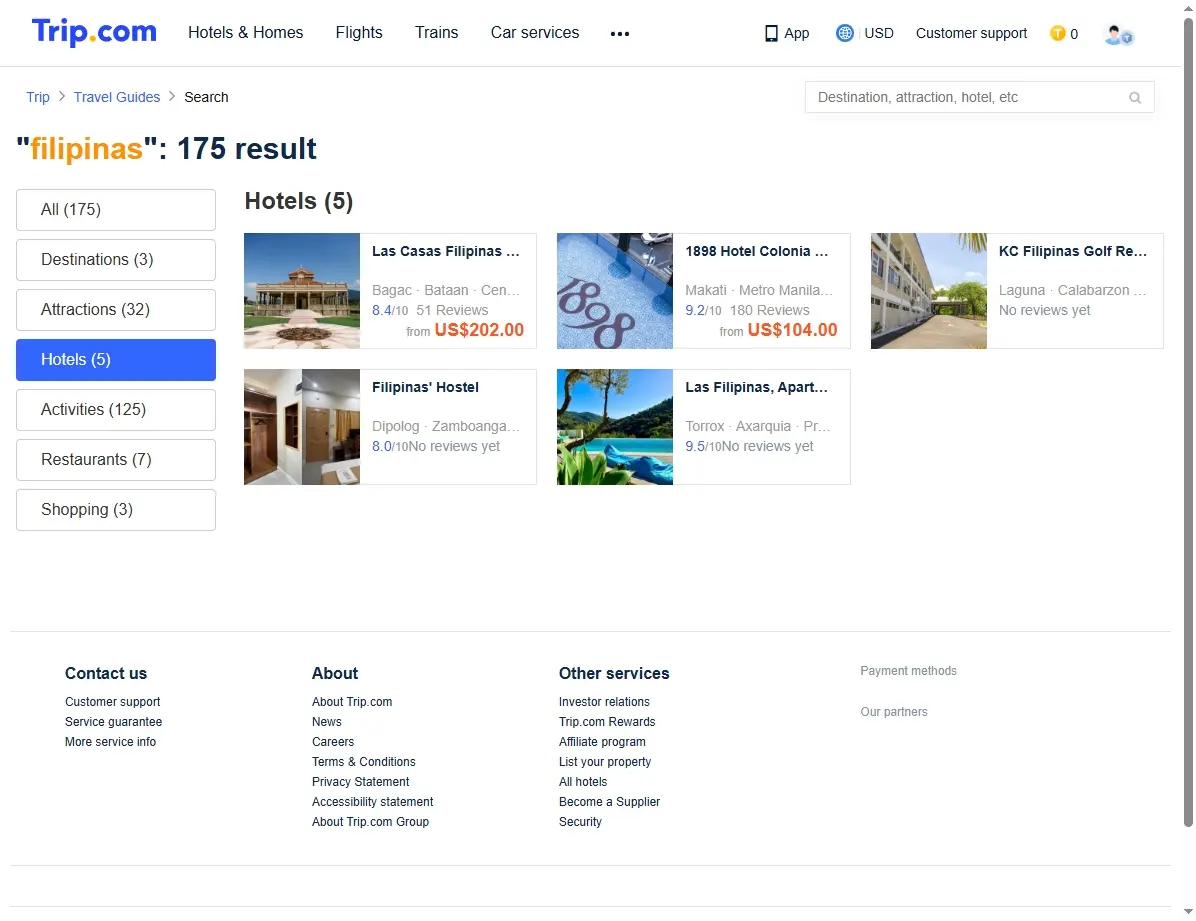Image resolution: width=1196 pixels, height=921 pixels.
Task: Open Become a Supplier link
Action: [609, 802]
